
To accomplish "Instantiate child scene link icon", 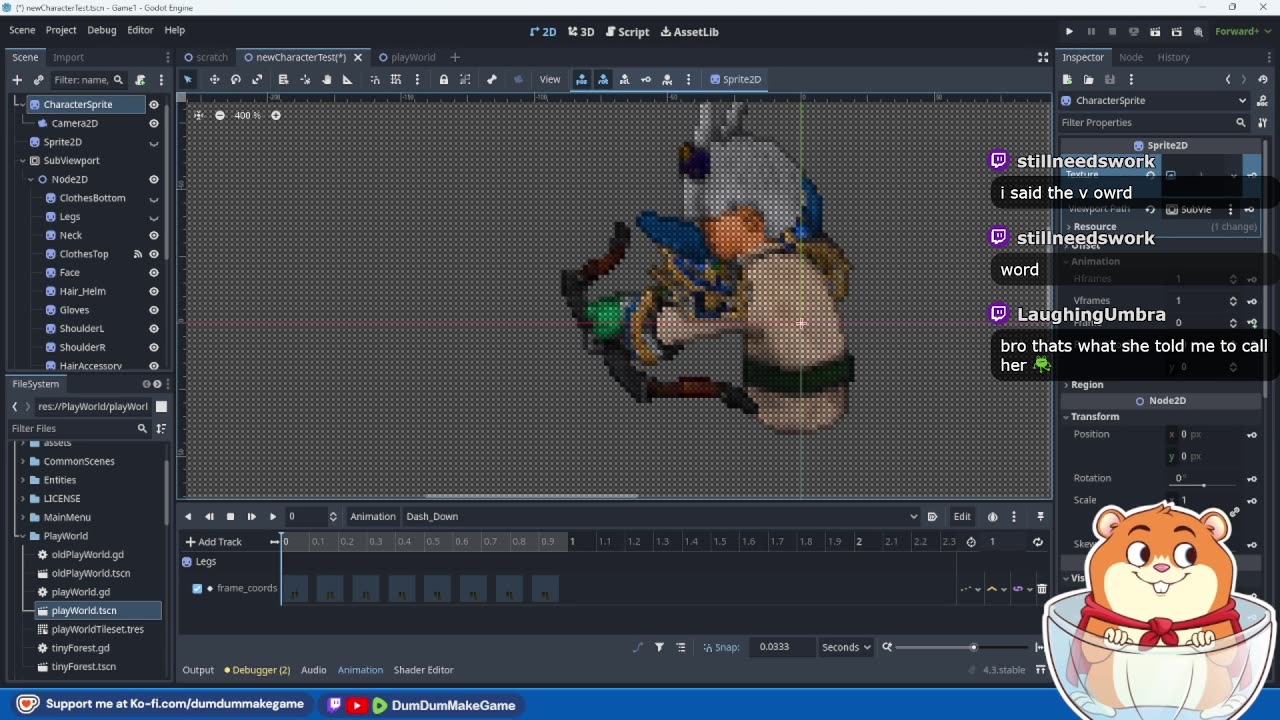I will pyautogui.click(x=38, y=80).
